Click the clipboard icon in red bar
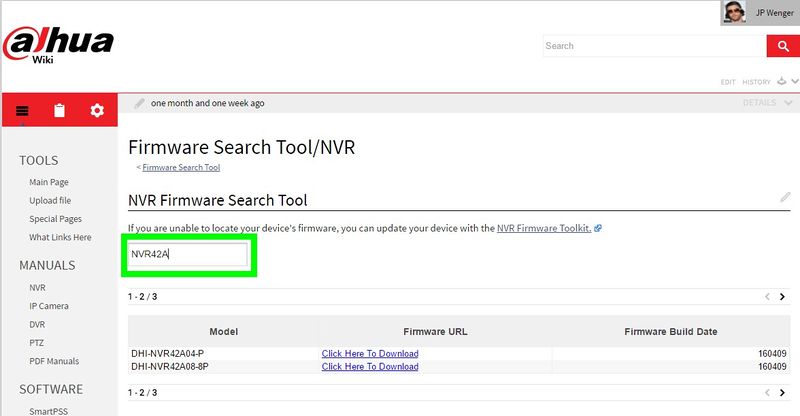Viewport: 800px width, 416px height. click(x=60, y=110)
